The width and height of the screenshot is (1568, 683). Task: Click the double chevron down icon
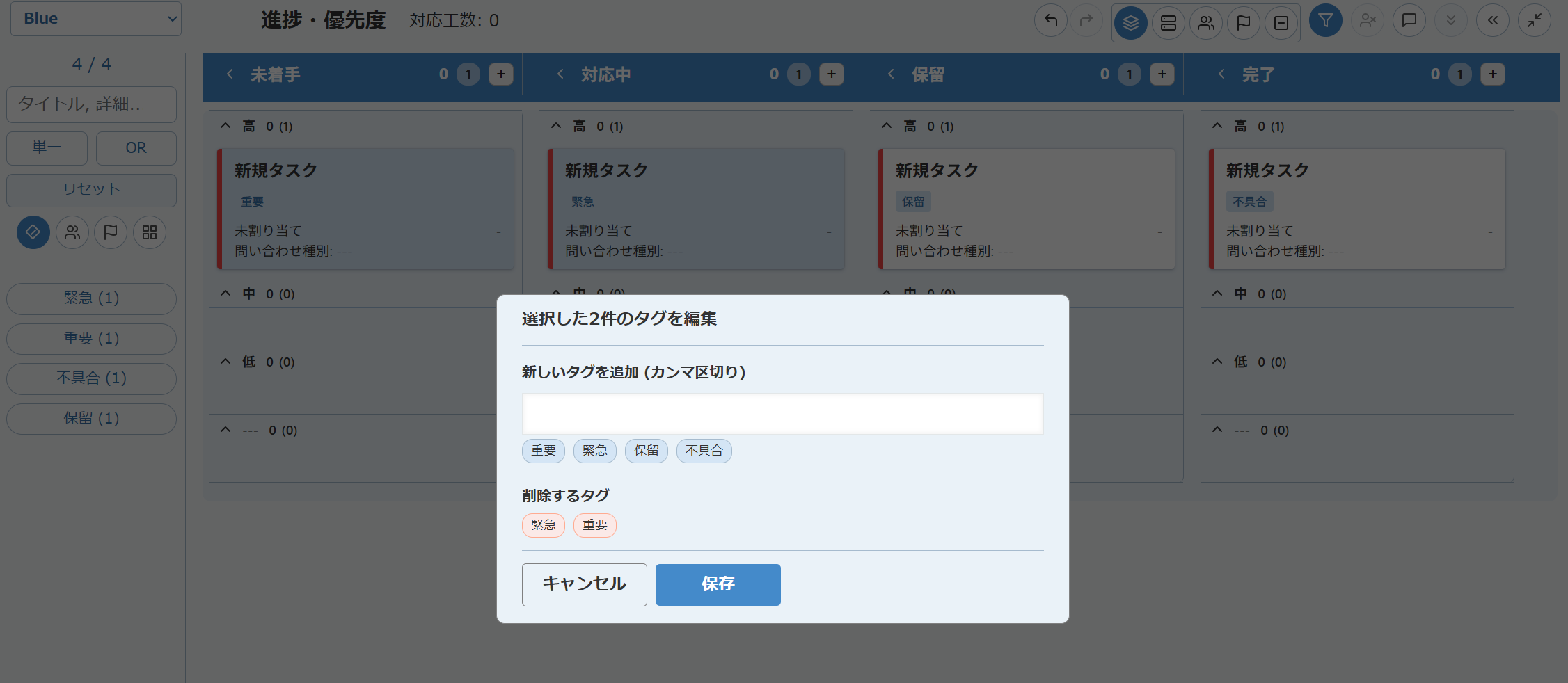[x=1451, y=21]
